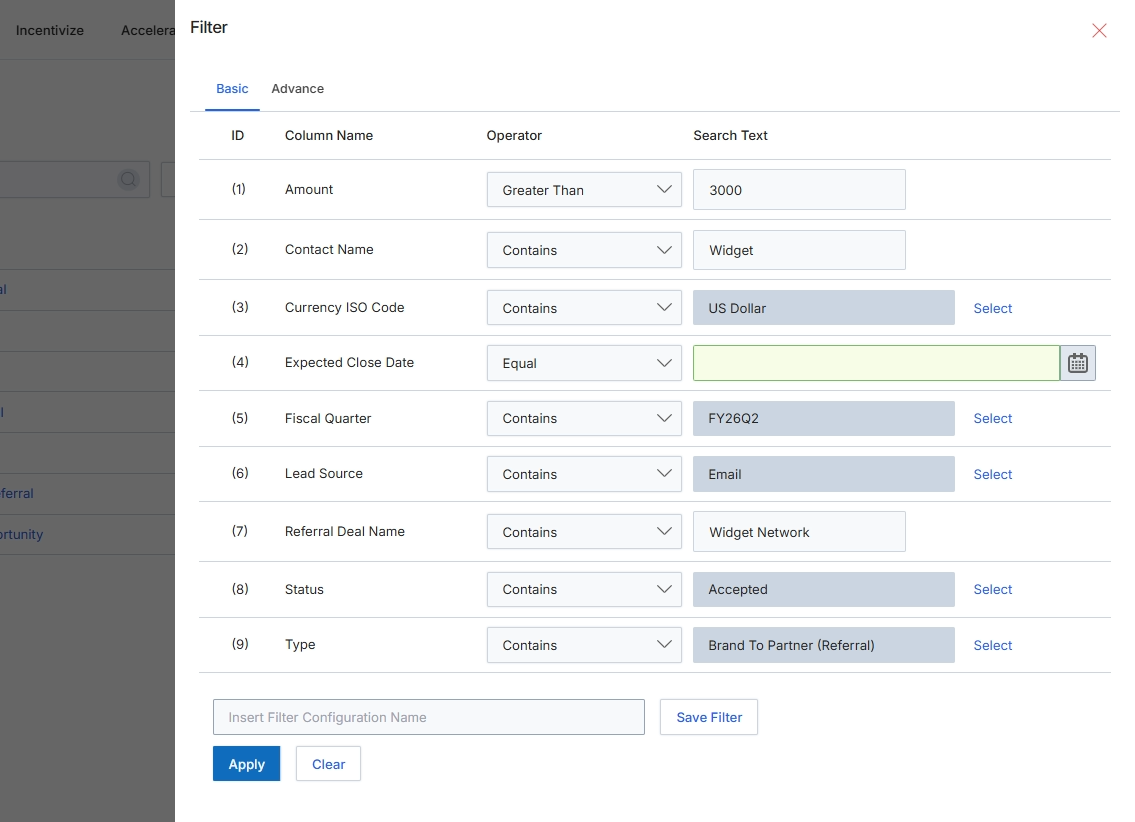Click Select link for Status
The width and height of the screenshot is (1135, 822).
click(992, 590)
